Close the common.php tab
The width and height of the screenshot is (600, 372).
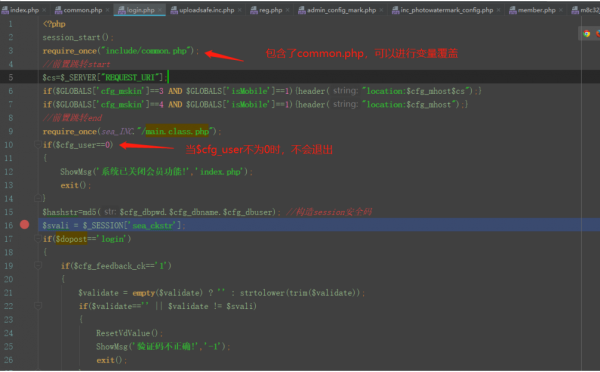[x=108, y=10]
